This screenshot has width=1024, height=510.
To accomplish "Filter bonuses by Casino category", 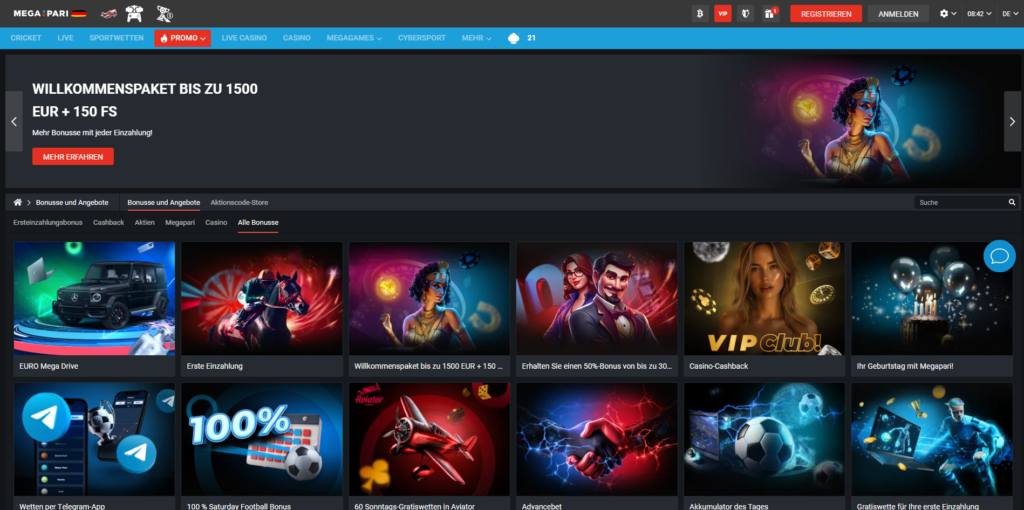I will coord(216,223).
